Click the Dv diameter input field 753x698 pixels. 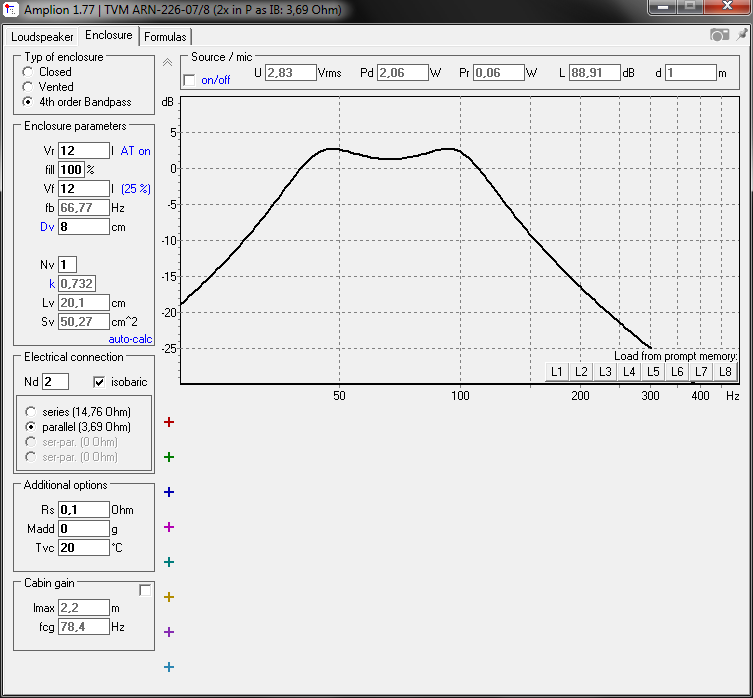[x=84, y=227]
